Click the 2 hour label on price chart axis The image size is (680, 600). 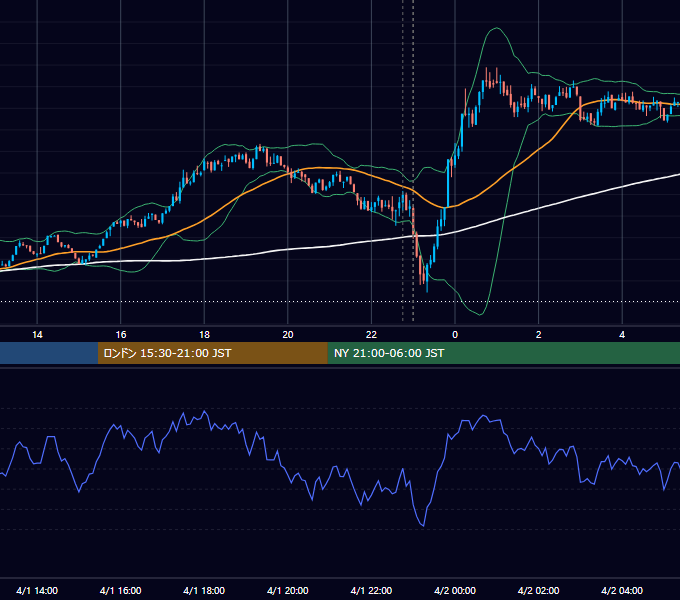(x=539, y=335)
